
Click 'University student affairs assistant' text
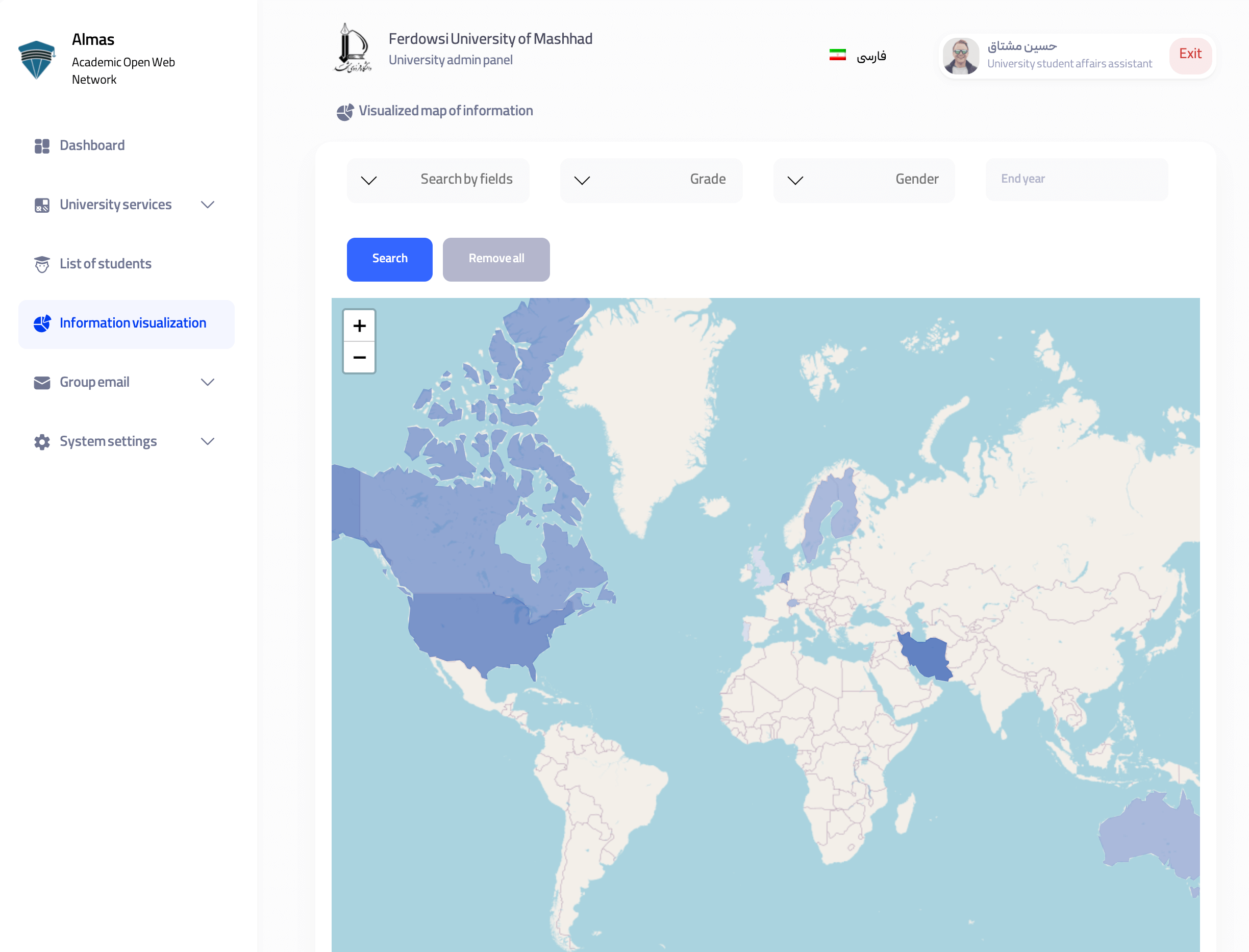coord(1070,63)
